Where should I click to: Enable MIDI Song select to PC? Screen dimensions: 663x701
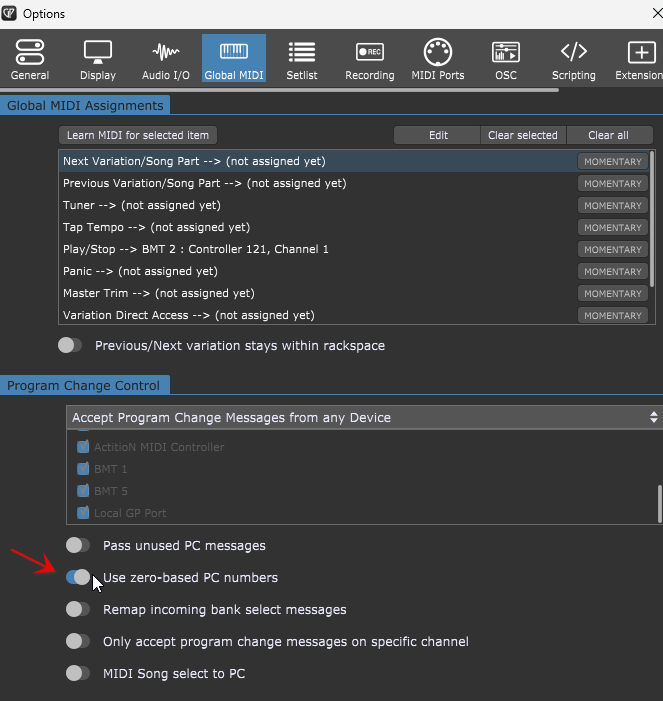78,673
